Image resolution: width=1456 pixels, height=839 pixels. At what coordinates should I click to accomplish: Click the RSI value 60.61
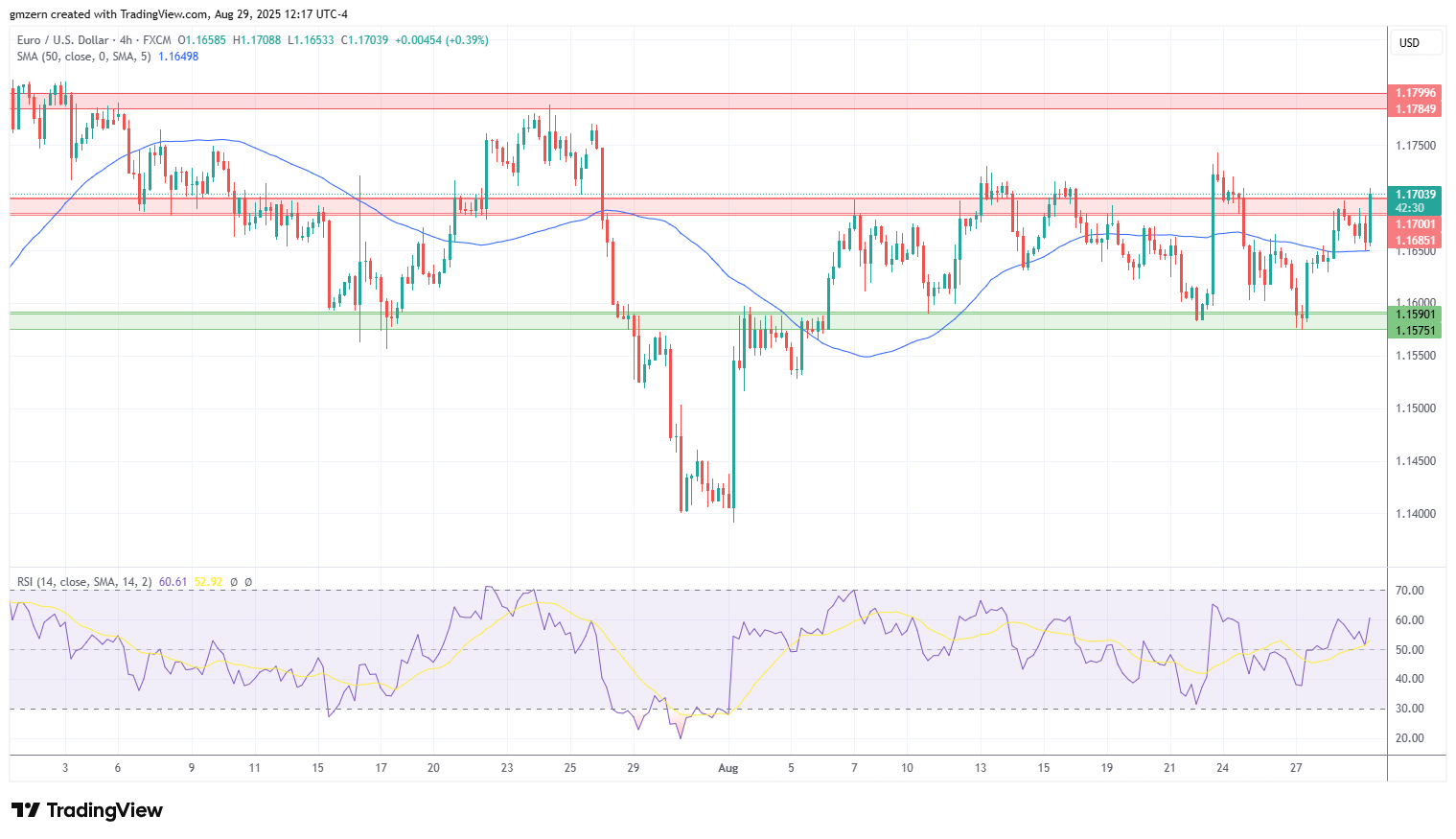173,582
